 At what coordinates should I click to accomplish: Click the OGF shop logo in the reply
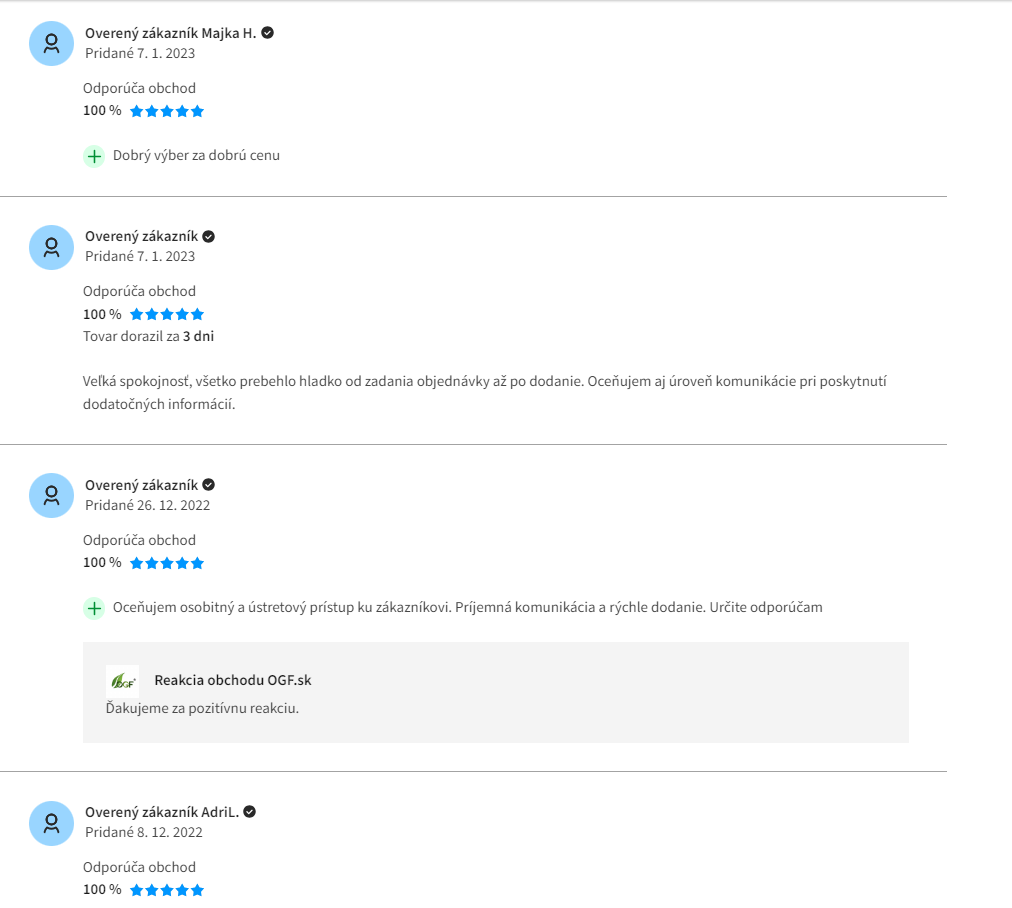tap(122, 681)
